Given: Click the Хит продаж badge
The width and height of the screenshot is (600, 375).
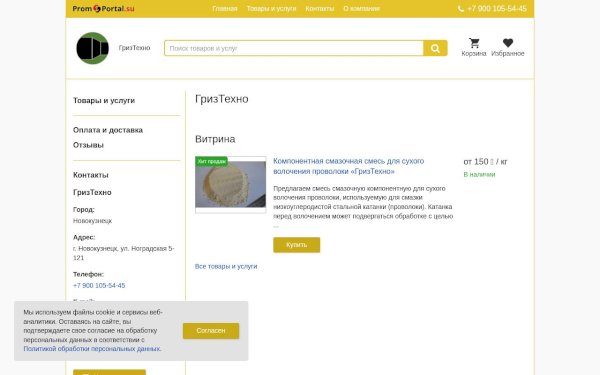Looking at the screenshot, I should point(212,161).
